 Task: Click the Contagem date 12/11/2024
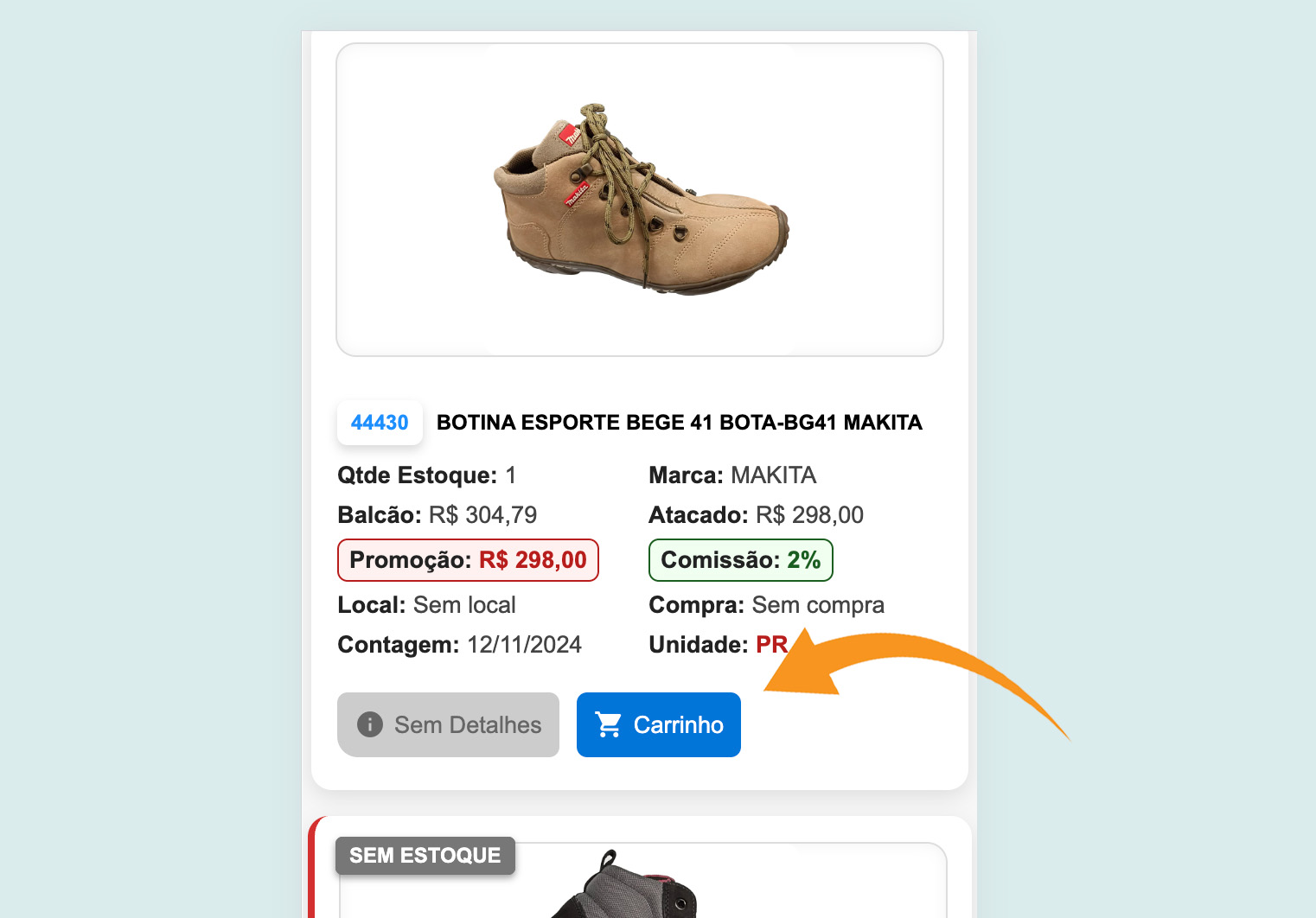click(524, 645)
